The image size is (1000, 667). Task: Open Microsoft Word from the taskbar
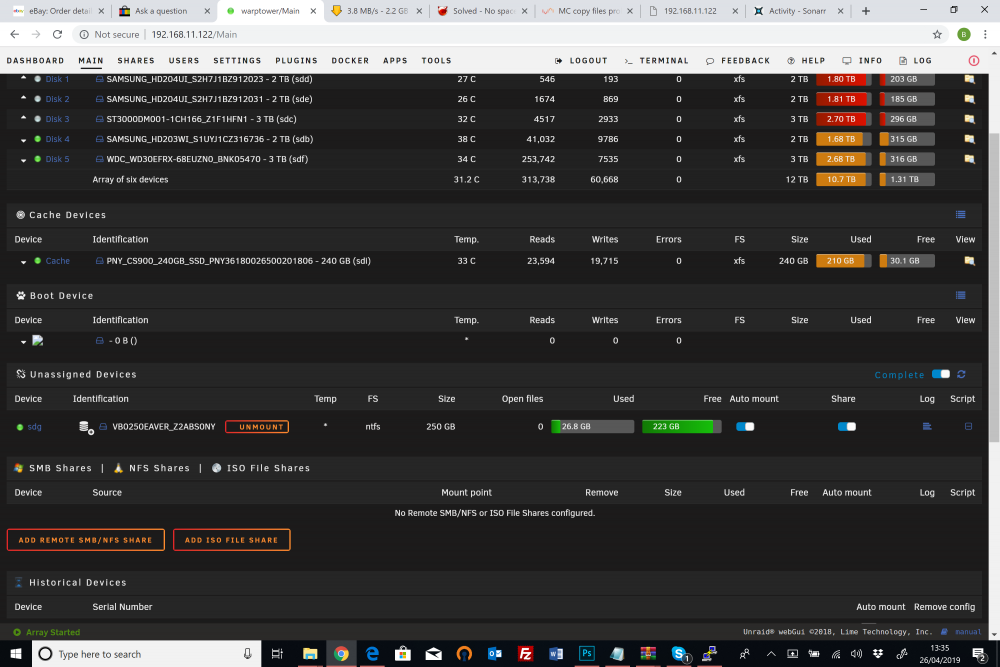coord(555,654)
